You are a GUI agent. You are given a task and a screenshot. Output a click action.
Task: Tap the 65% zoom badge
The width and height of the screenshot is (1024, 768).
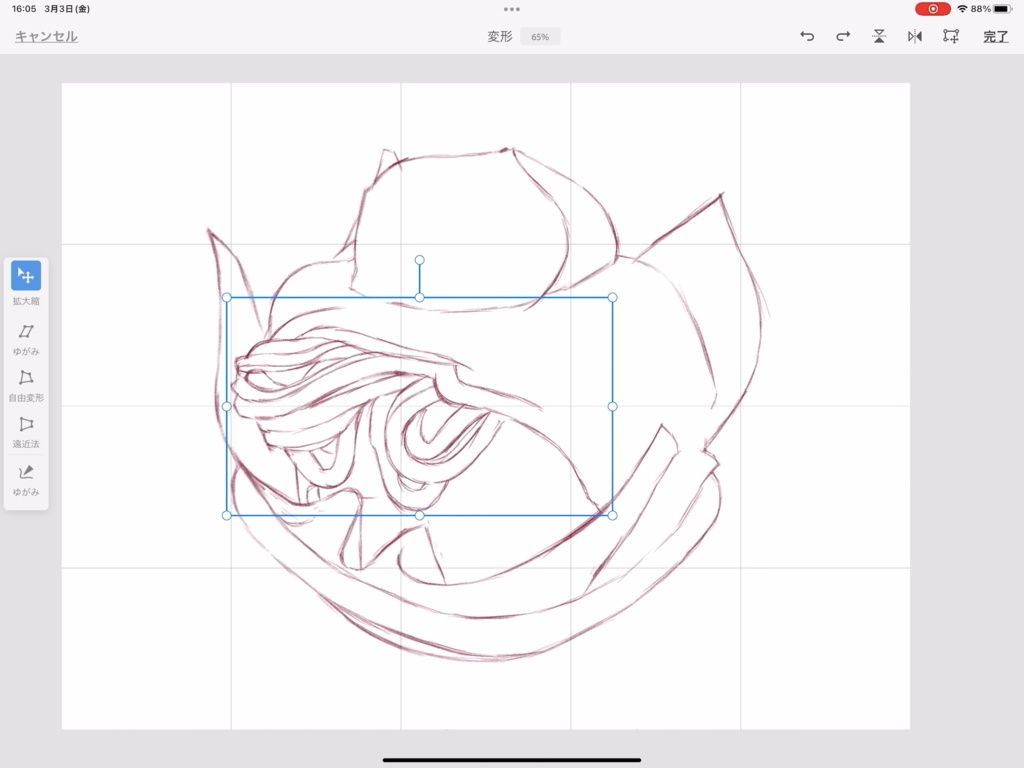[539, 36]
